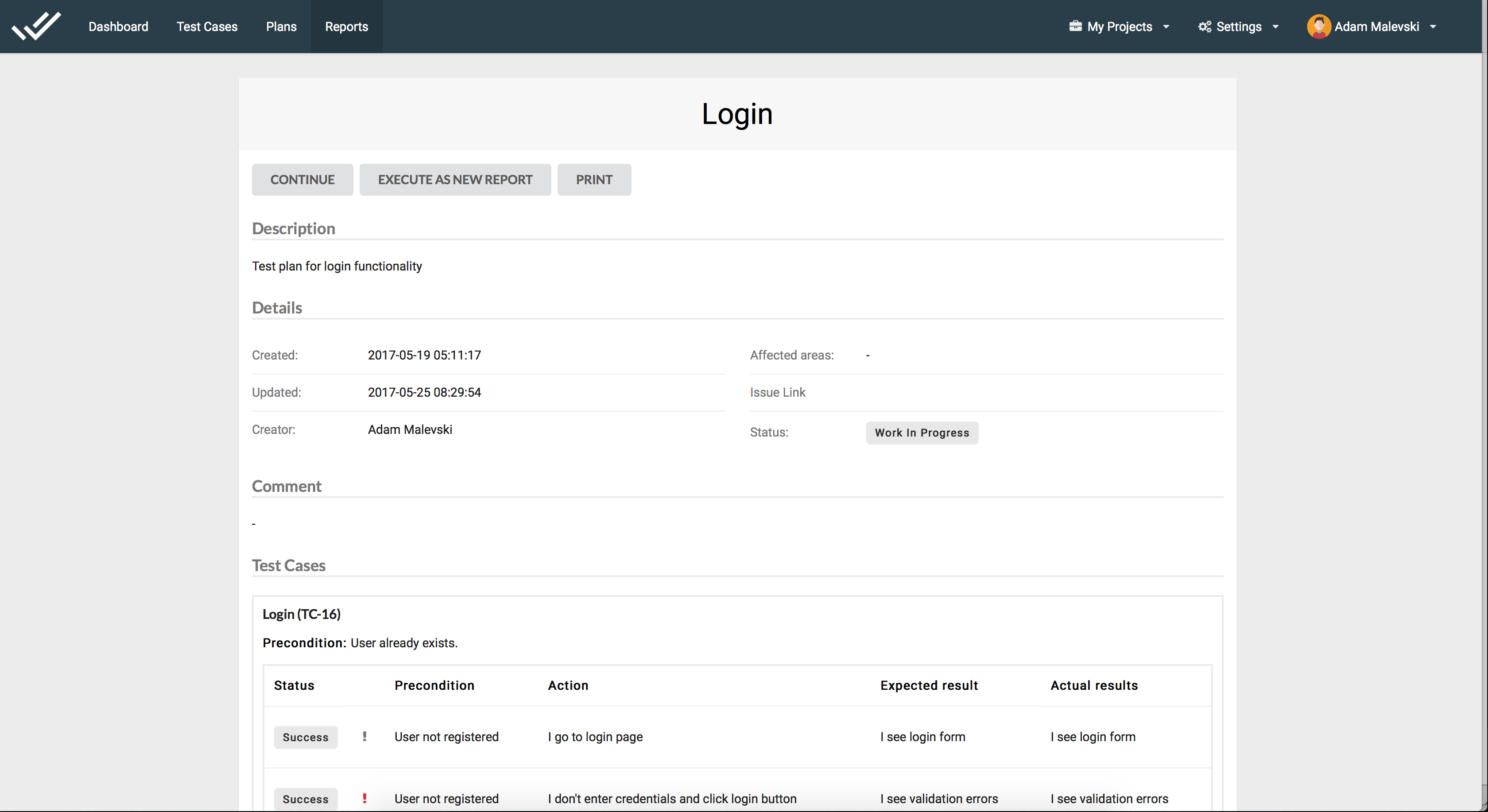
Task: Click the gears icon by Settings
Action: coord(1205,27)
